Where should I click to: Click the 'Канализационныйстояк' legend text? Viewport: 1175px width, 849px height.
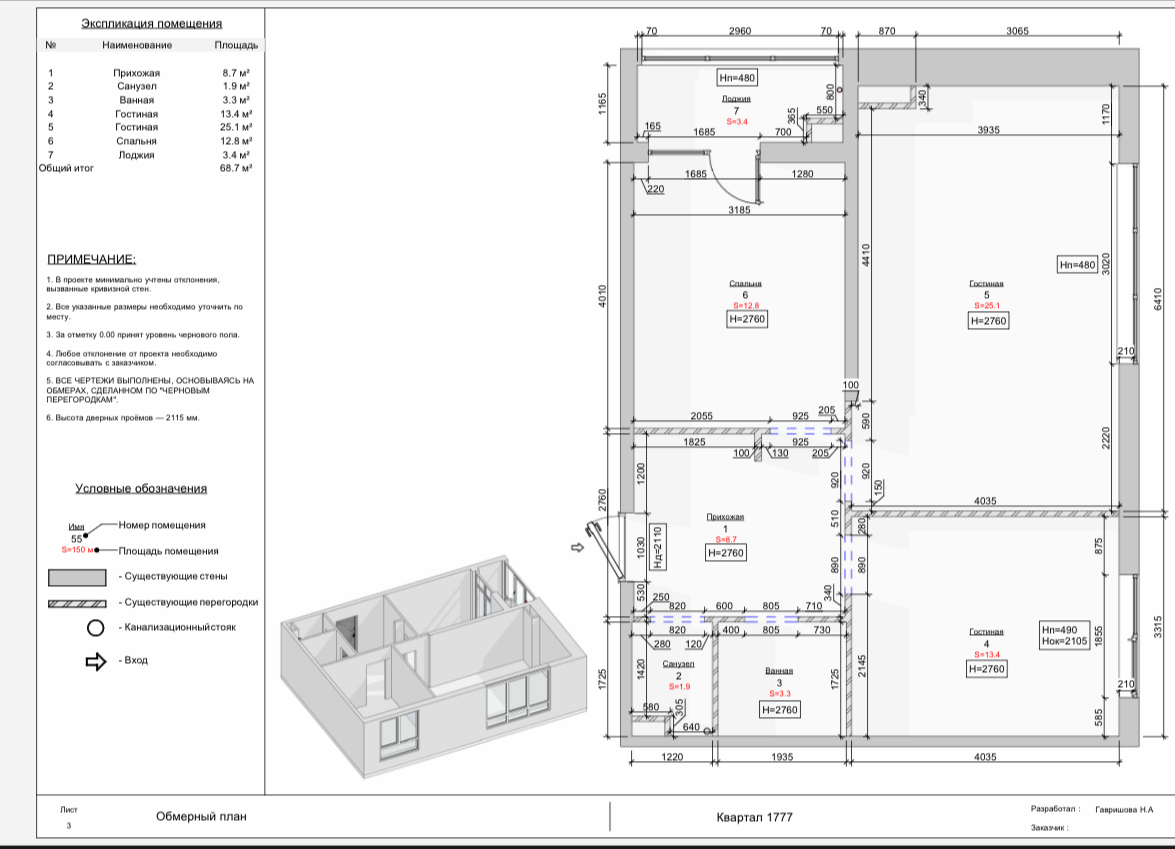[x=180, y=627]
